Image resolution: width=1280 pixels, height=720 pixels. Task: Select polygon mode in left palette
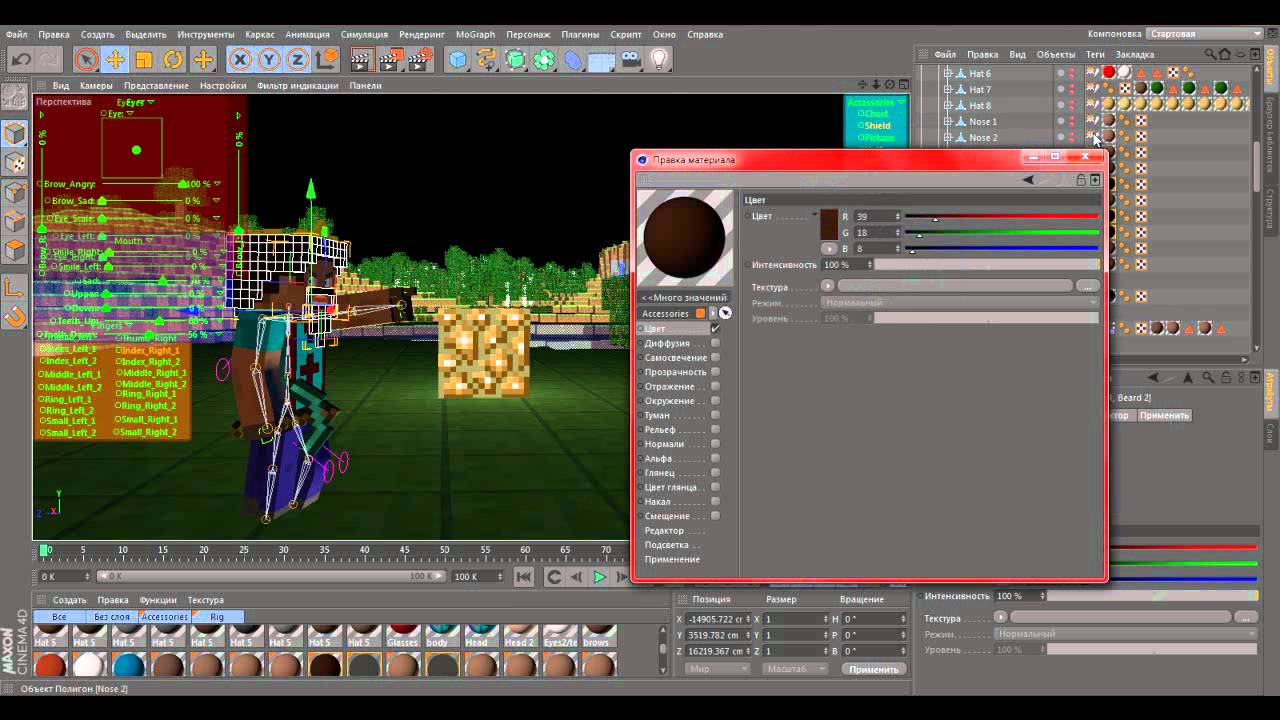15,249
